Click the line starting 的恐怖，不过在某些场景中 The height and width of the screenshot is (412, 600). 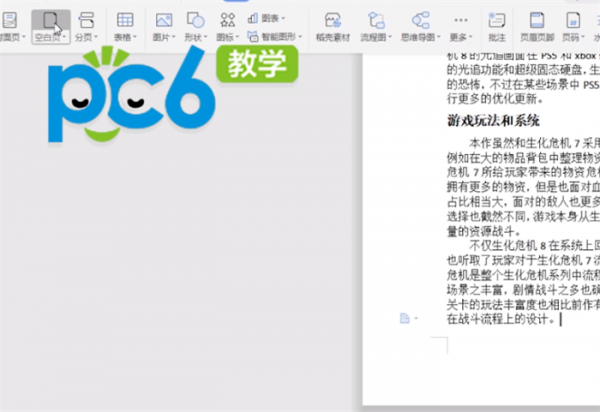click(523, 84)
